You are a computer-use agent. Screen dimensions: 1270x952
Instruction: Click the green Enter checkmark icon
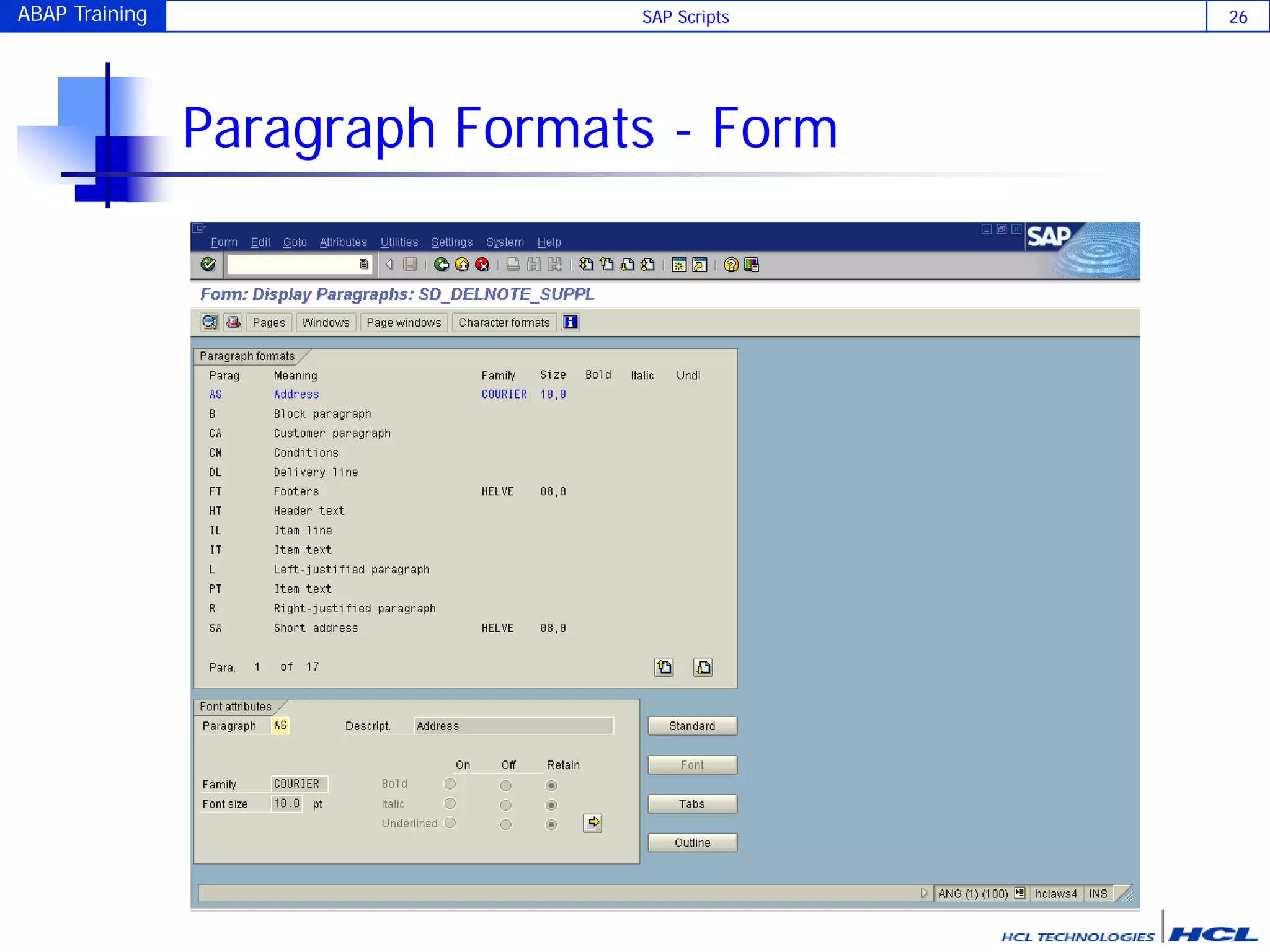pos(208,265)
